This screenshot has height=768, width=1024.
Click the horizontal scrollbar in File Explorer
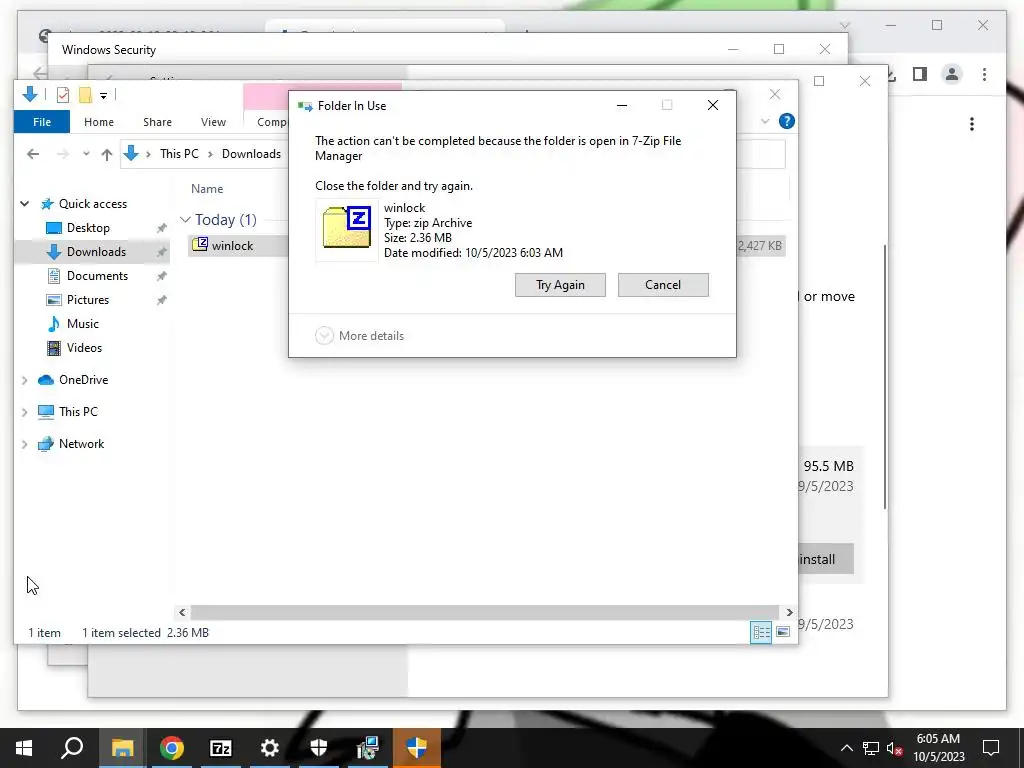point(485,612)
